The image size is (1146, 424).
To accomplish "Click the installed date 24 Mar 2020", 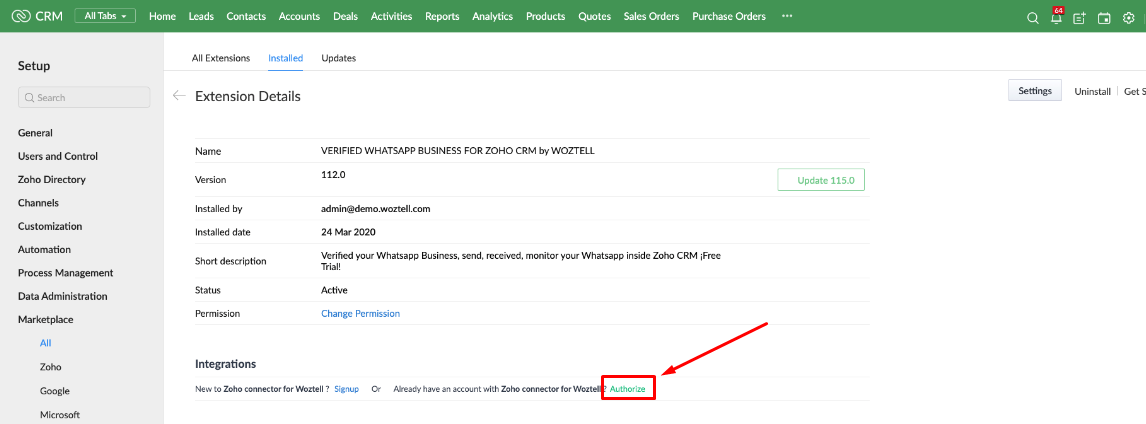I will (x=349, y=232).
